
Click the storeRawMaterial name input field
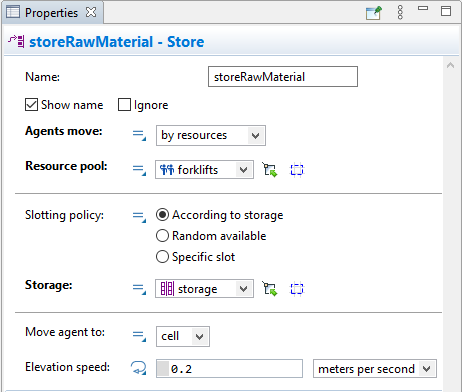283,77
